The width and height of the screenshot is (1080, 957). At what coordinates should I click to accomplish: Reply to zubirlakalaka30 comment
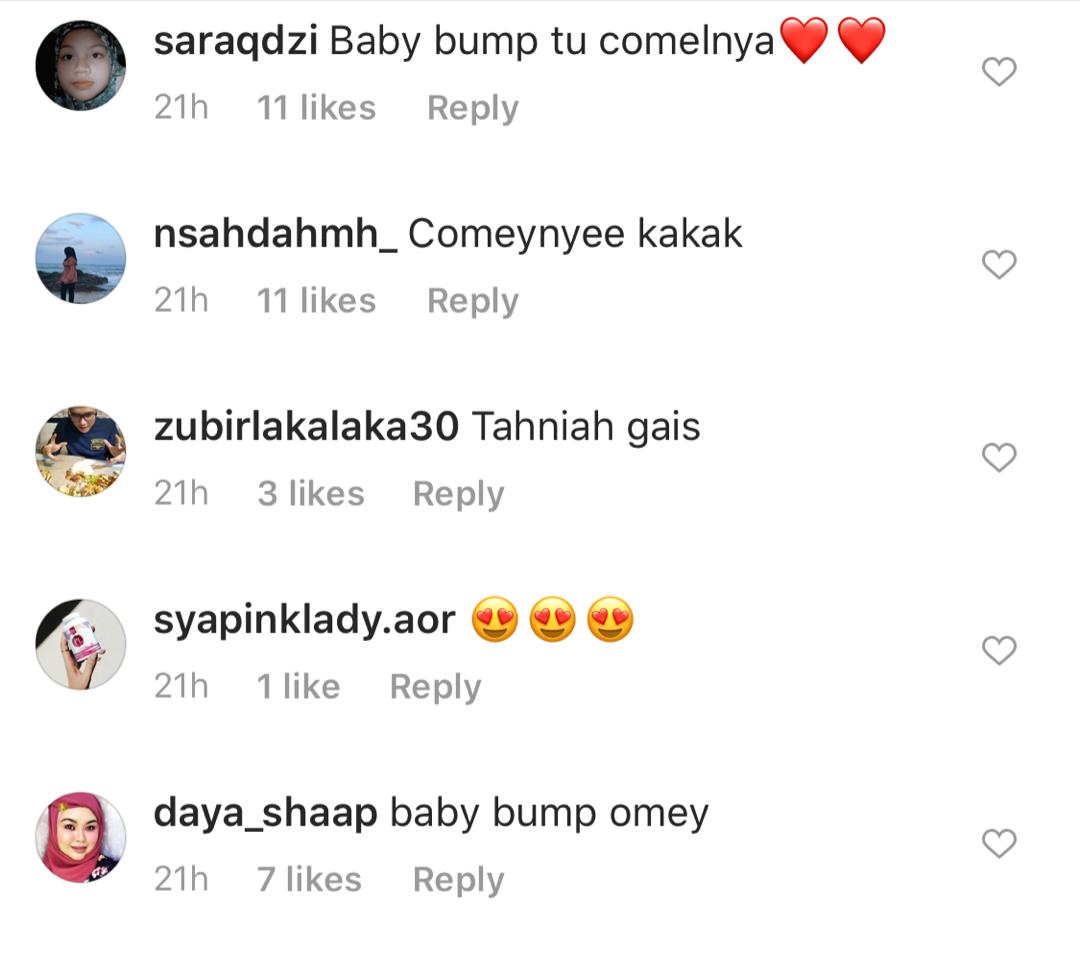pyautogui.click(x=459, y=494)
